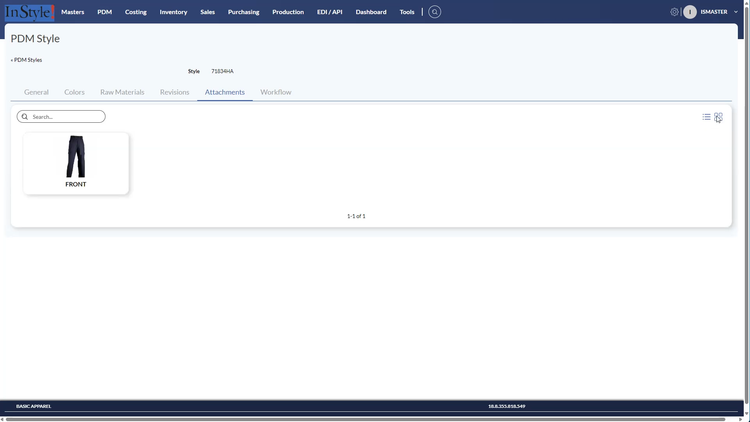The image size is (750, 422).
Task: Open the PDM menu
Action: point(104,12)
